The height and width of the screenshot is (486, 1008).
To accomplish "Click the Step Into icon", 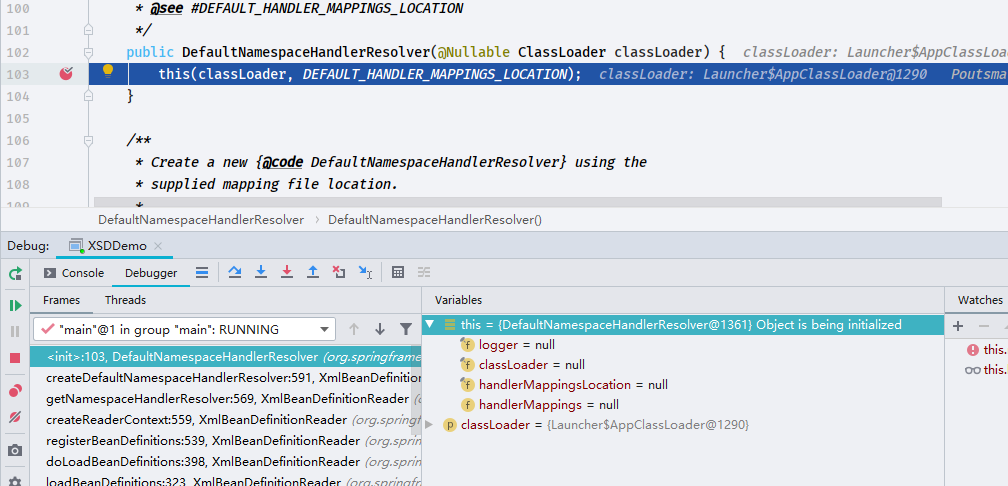I will point(261,273).
